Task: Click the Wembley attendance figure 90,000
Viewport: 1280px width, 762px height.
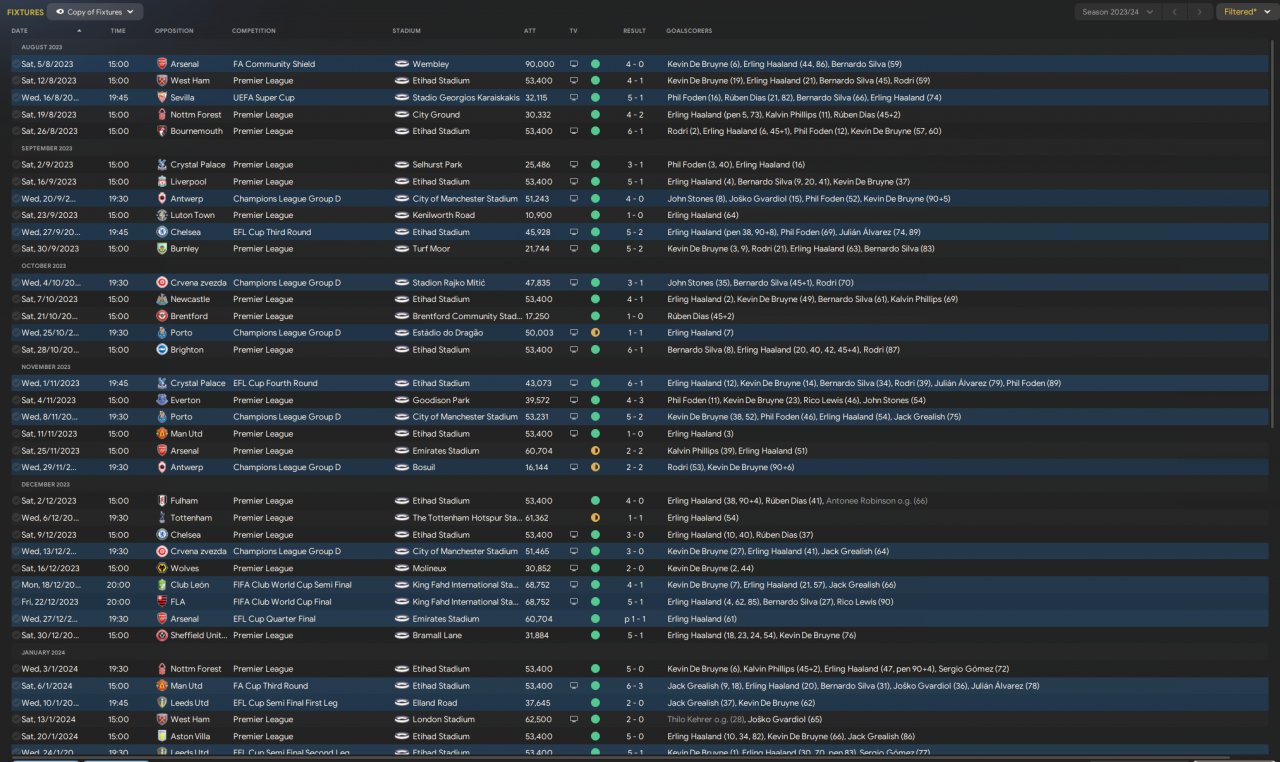Action: (539, 64)
